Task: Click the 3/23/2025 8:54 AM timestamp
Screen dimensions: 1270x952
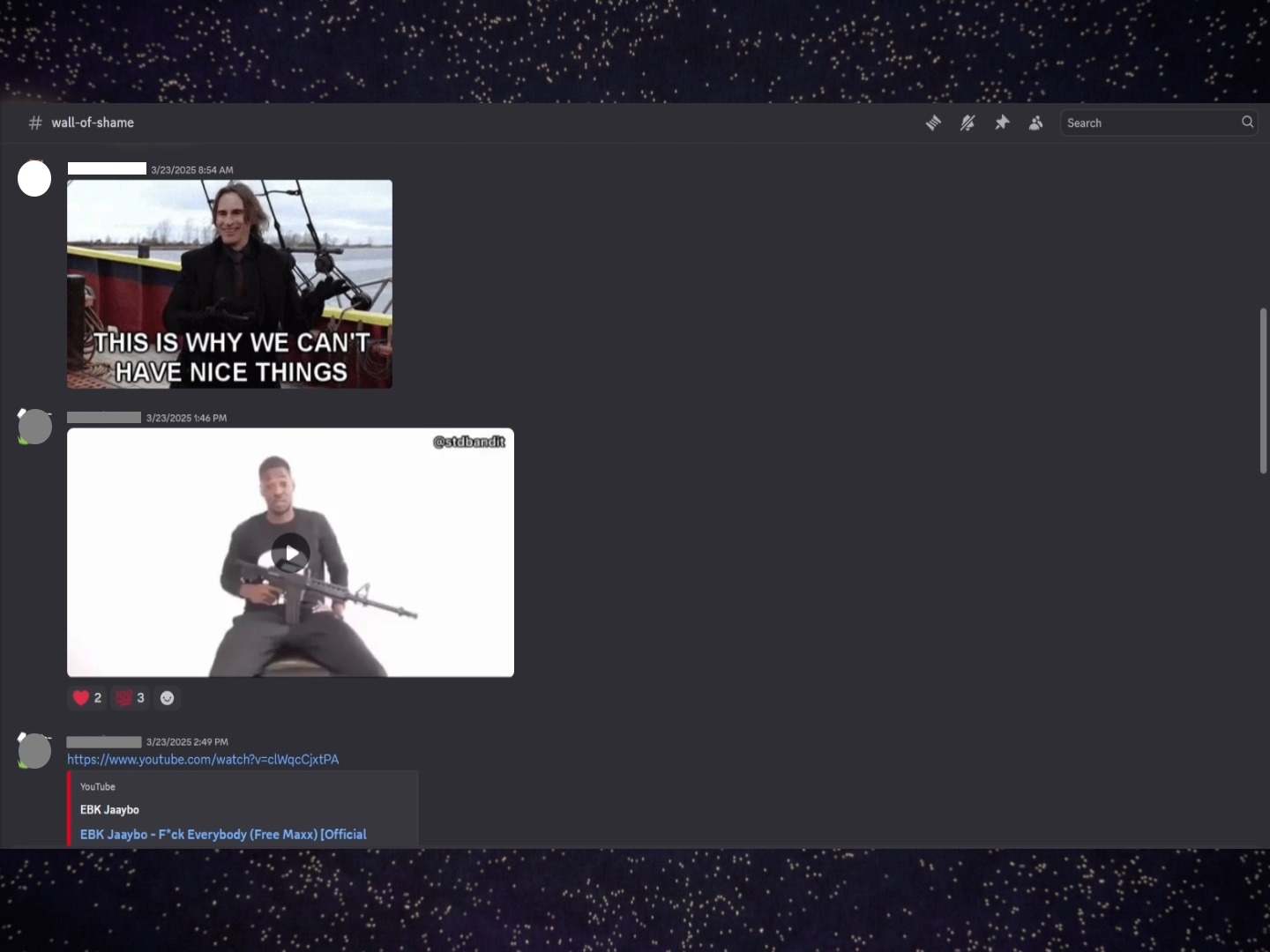Action: click(x=192, y=170)
